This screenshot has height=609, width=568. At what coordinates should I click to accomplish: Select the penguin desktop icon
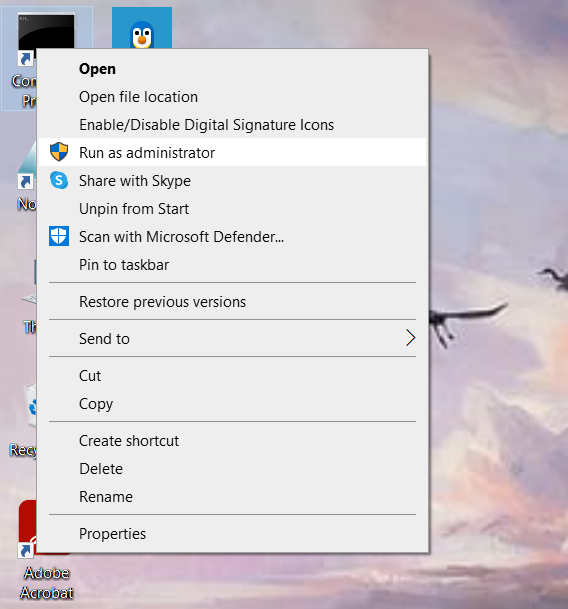(142, 28)
